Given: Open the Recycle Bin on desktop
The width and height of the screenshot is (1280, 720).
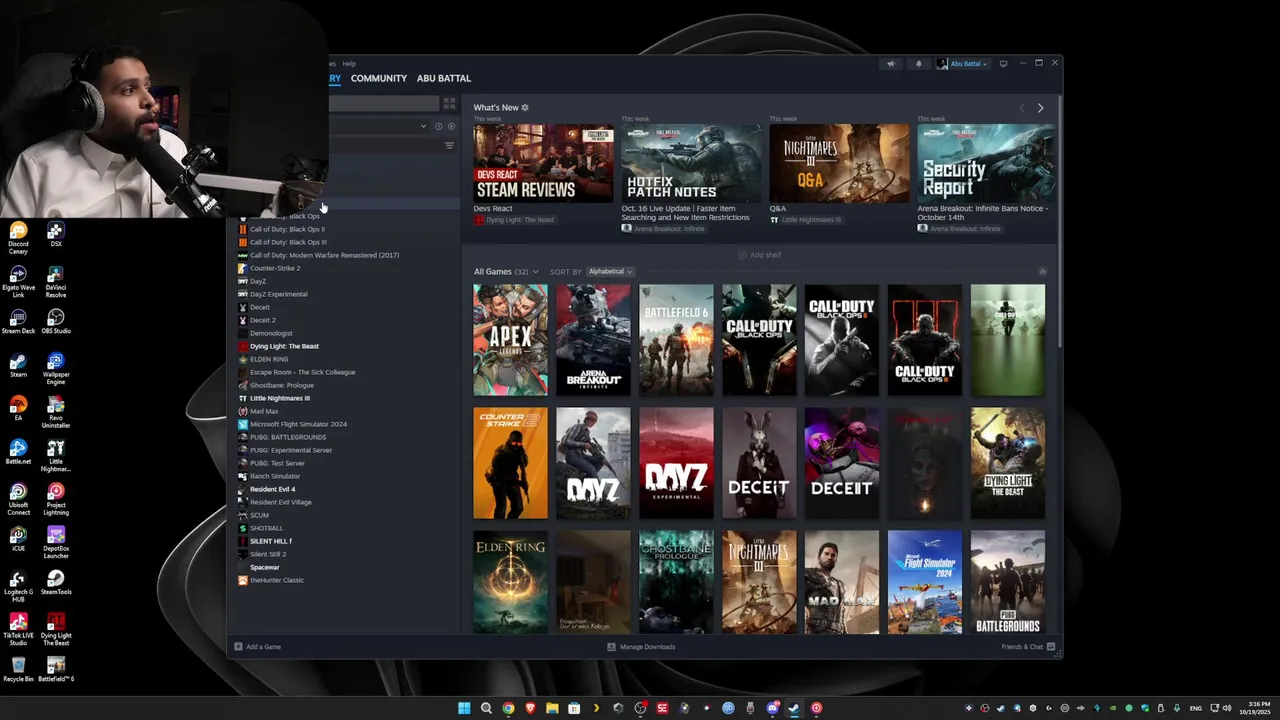Looking at the screenshot, I should tap(18, 669).
